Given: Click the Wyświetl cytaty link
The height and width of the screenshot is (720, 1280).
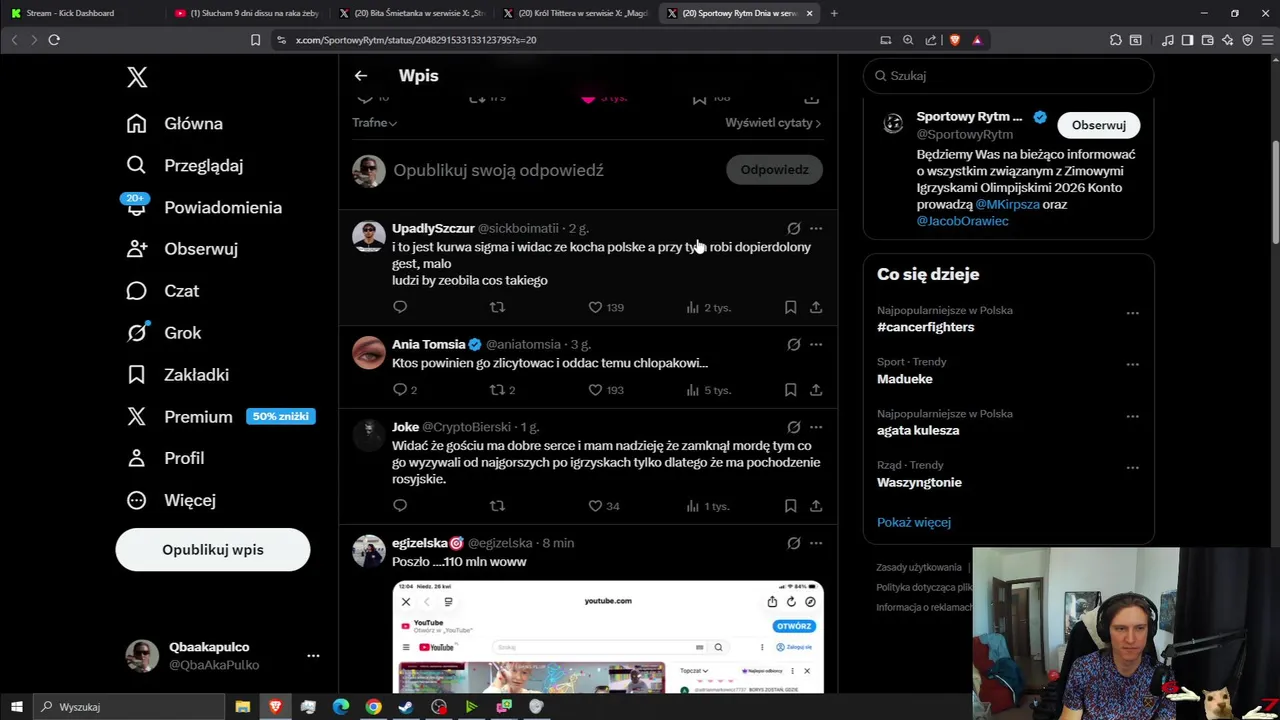Looking at the screenshot, I should point(773,122).
